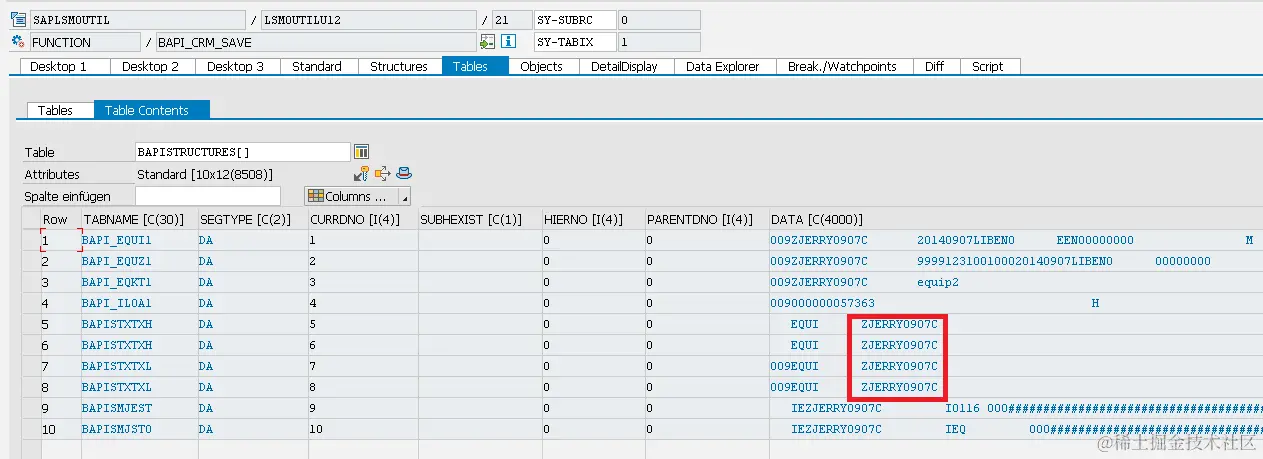Click the BAPI_EQKT1 cell

pos(137,282)
